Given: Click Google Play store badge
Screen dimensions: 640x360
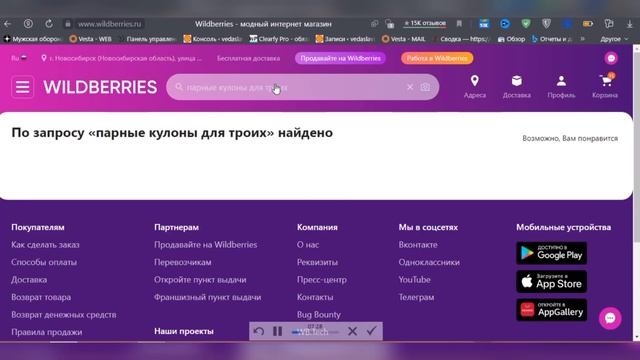Looking at the screenshot, I should click(551, 253).
